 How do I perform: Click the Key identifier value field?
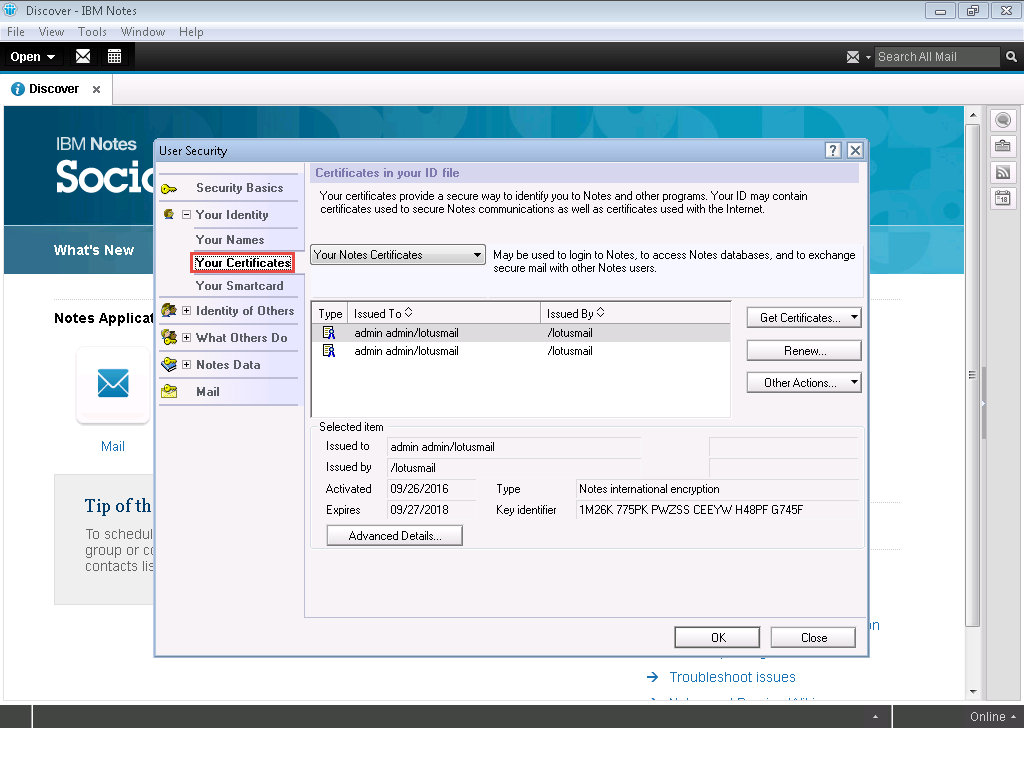point(716,510)
